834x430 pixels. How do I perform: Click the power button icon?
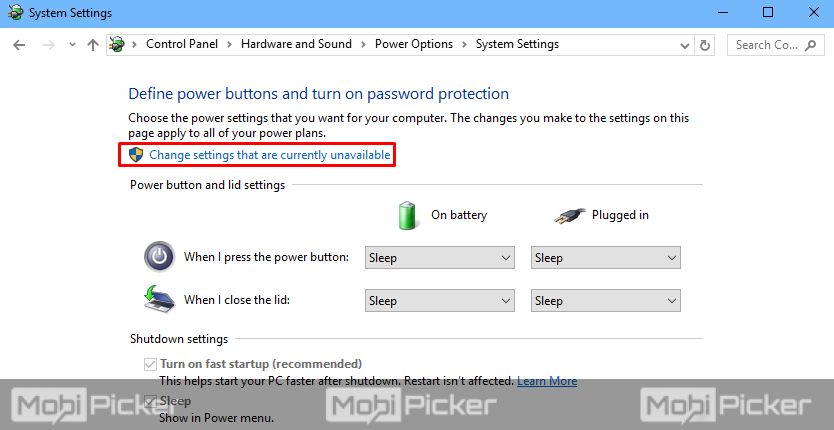click(159, 257)
